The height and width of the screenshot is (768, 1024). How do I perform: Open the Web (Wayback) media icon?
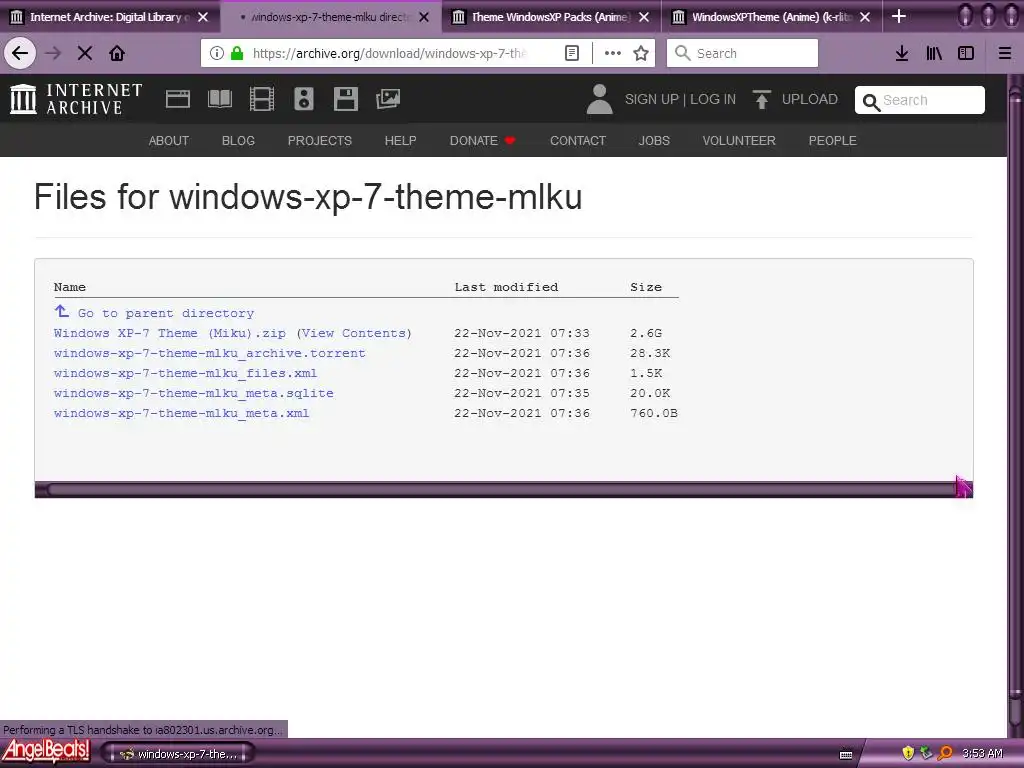point(178,99)
